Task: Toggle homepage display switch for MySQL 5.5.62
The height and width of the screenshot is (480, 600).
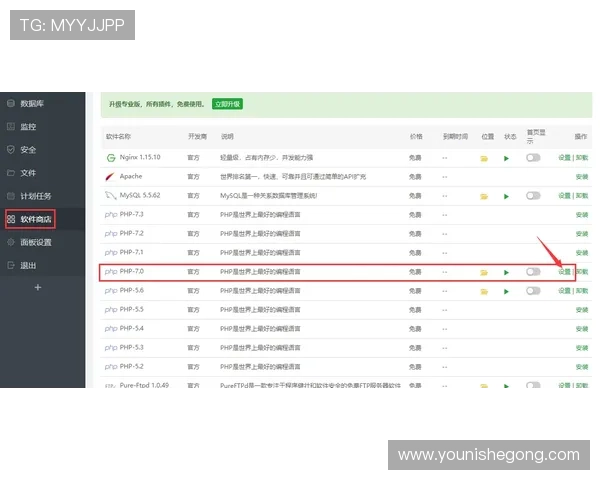Action: tap(533, 196)
